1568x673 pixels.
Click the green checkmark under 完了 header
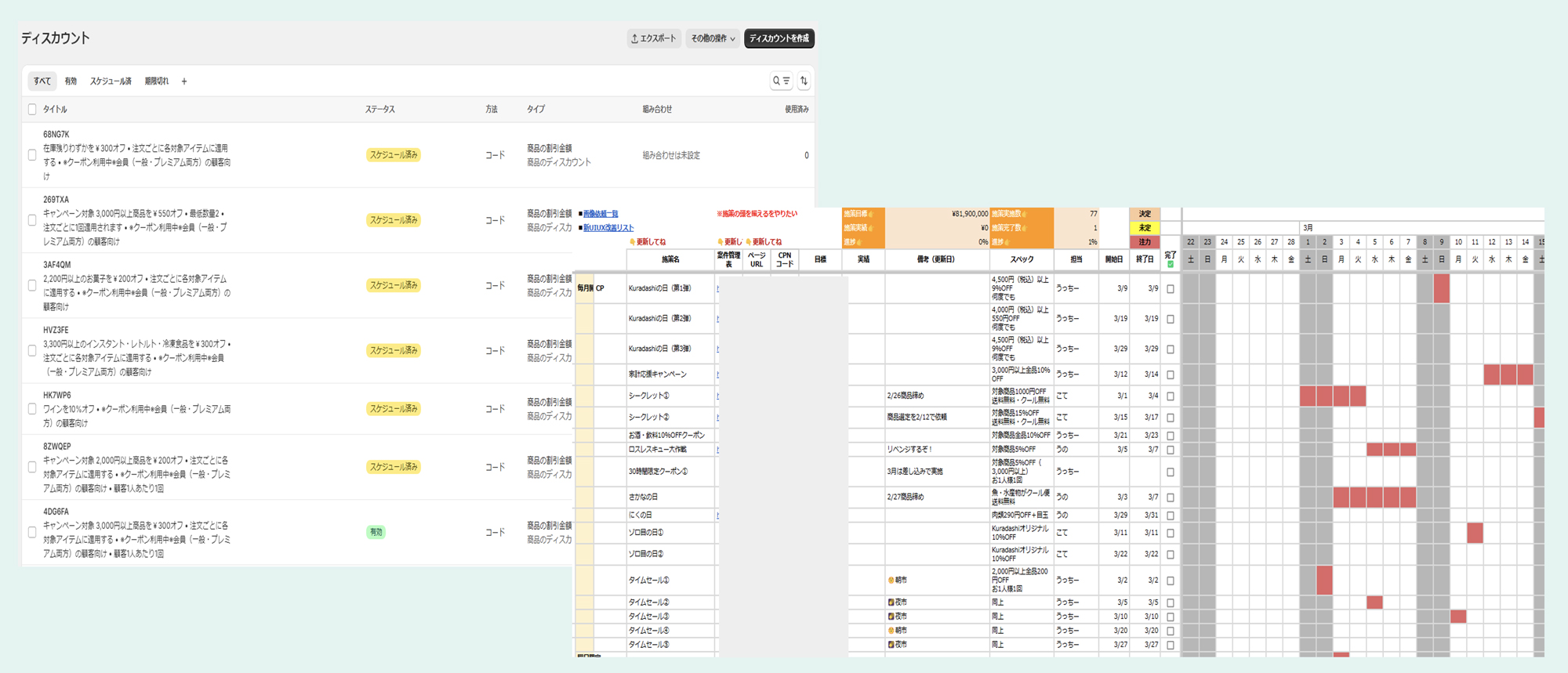click(1171, 264)
